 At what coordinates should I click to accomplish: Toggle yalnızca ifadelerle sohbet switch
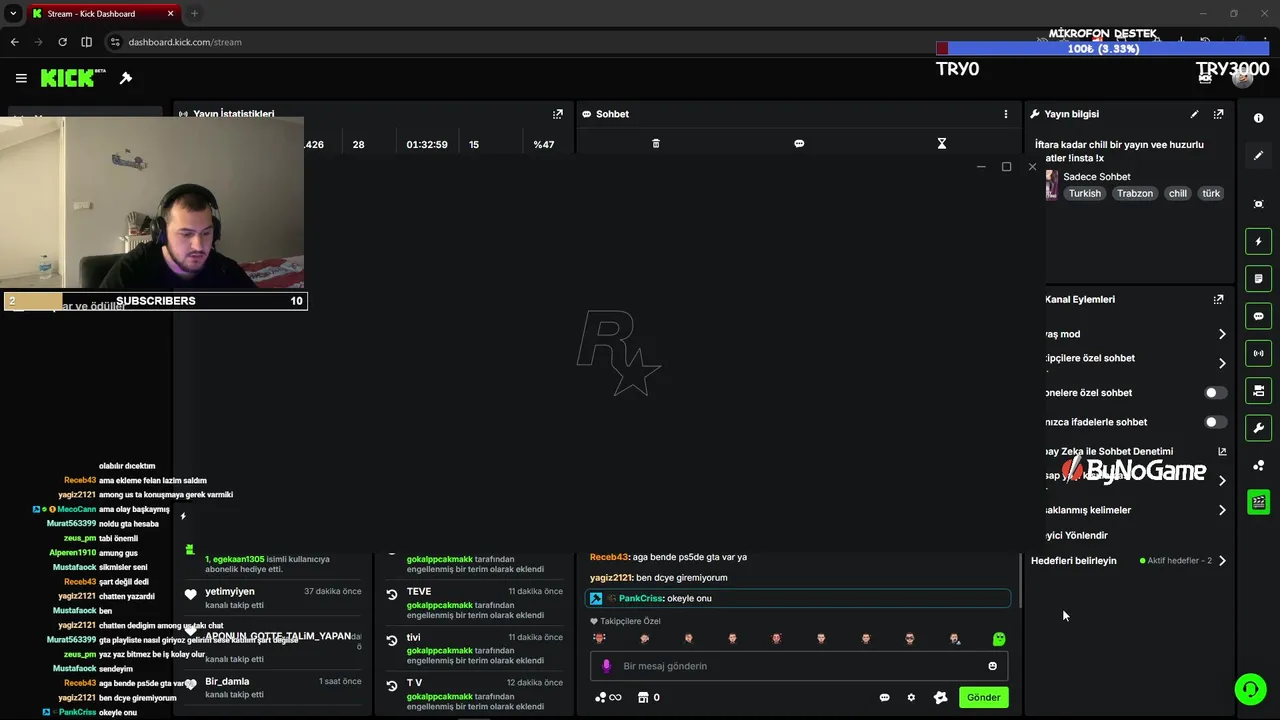click(x=1216, y=422)
